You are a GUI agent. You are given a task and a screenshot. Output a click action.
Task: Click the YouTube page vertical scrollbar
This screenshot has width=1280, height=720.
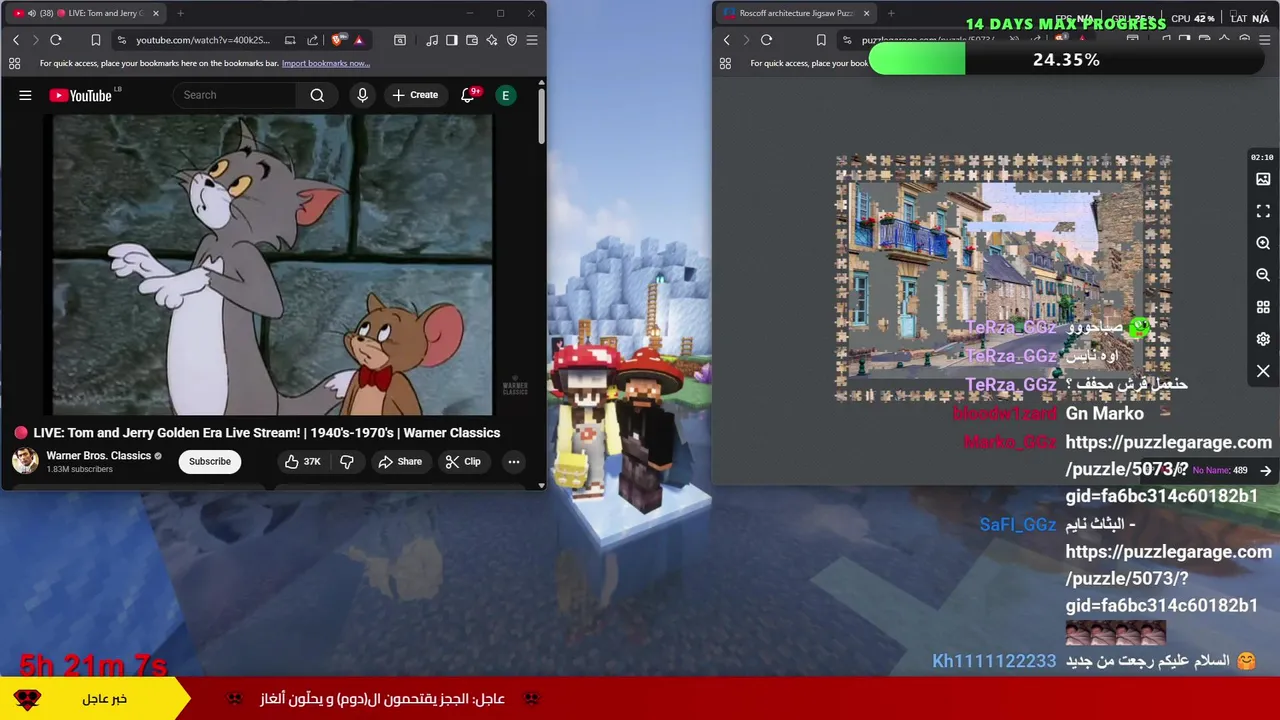(541, 115)
